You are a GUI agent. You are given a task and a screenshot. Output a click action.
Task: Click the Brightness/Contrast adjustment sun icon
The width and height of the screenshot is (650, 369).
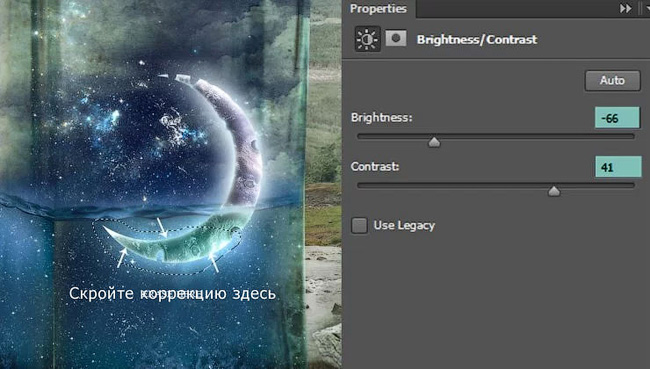click(x=367, y=39)
